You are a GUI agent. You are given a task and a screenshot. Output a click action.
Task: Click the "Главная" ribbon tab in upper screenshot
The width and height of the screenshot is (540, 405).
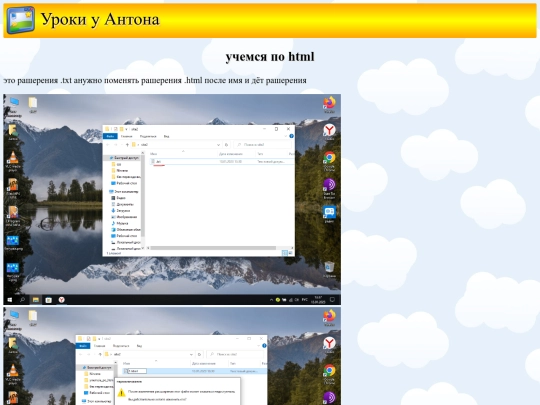pyautogui.click(x=126, y=136)
